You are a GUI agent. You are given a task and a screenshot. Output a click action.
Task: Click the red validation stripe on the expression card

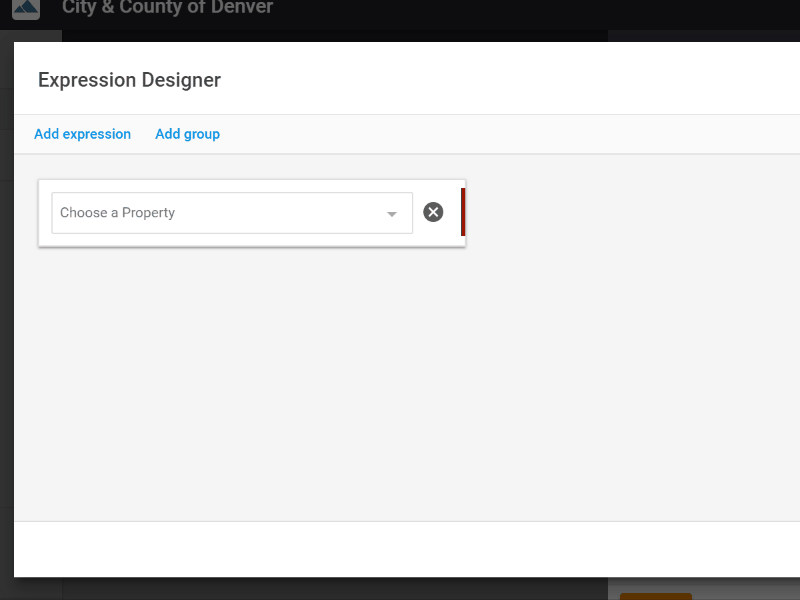(462, 212)
